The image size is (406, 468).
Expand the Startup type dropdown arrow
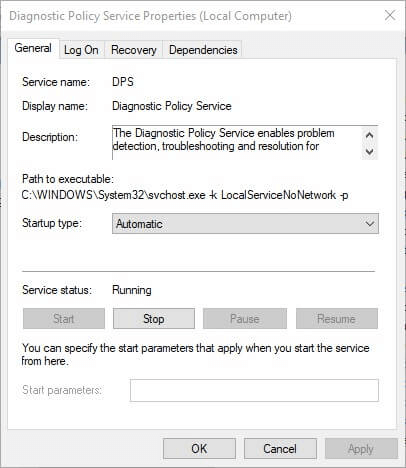tap(369, 224)
